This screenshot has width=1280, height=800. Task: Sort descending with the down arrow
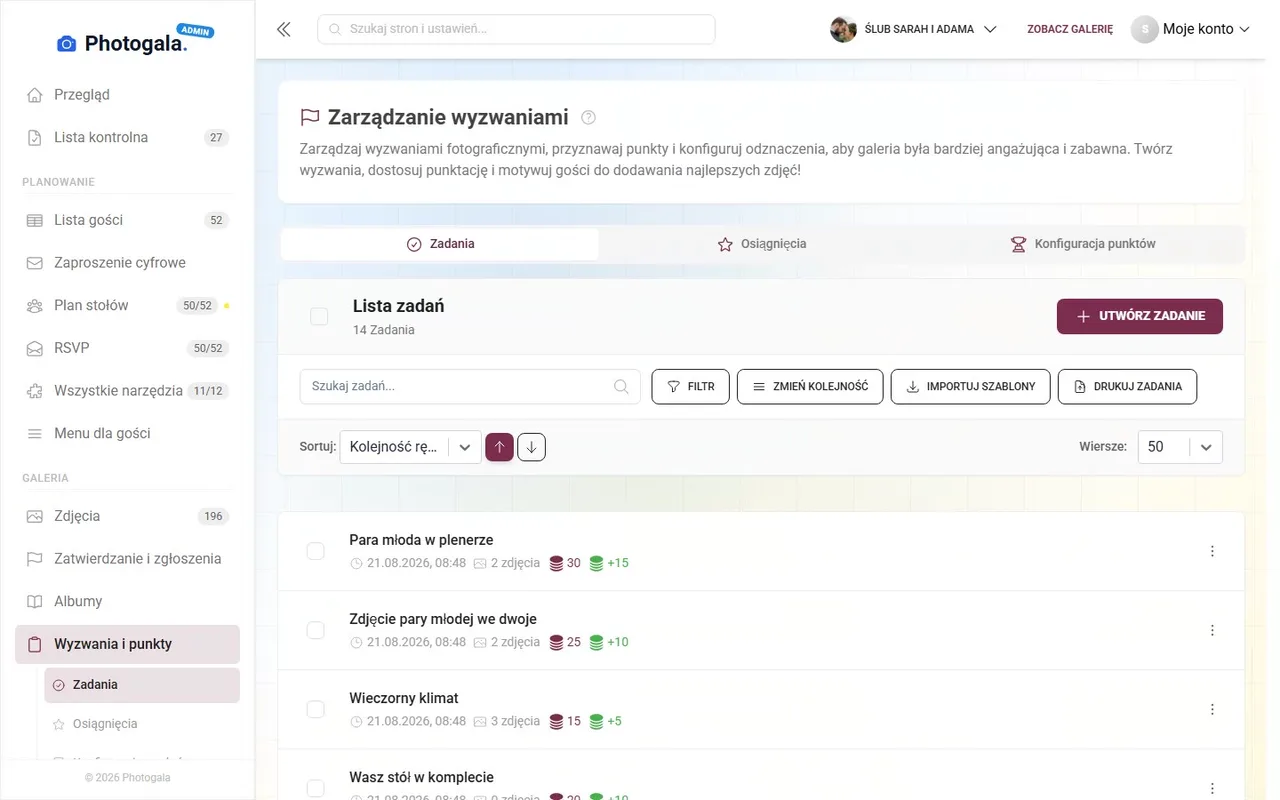[531, 447]
